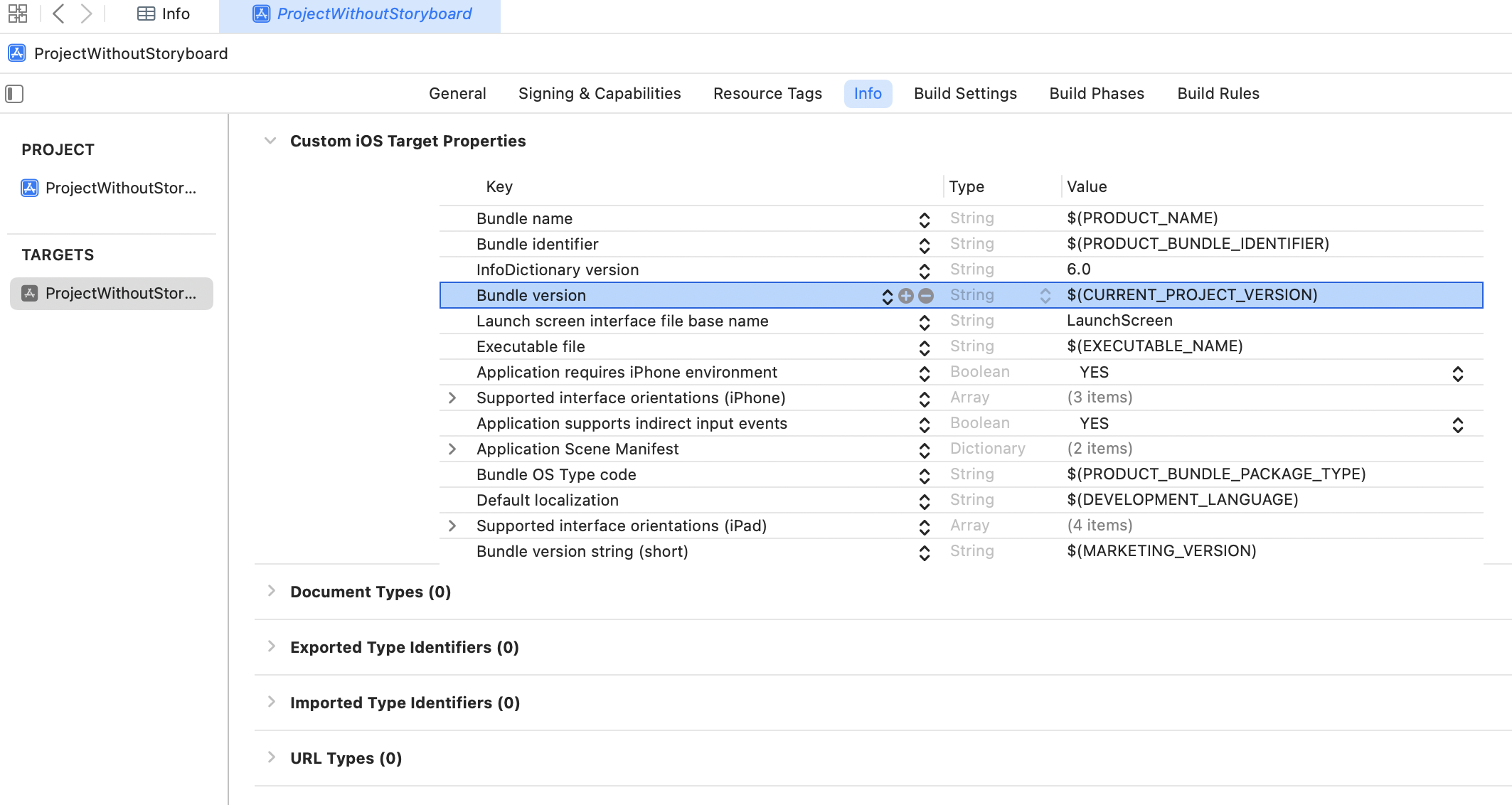Click the LaunchScreen value field
1512x805 pixels.
point(1119,321)
